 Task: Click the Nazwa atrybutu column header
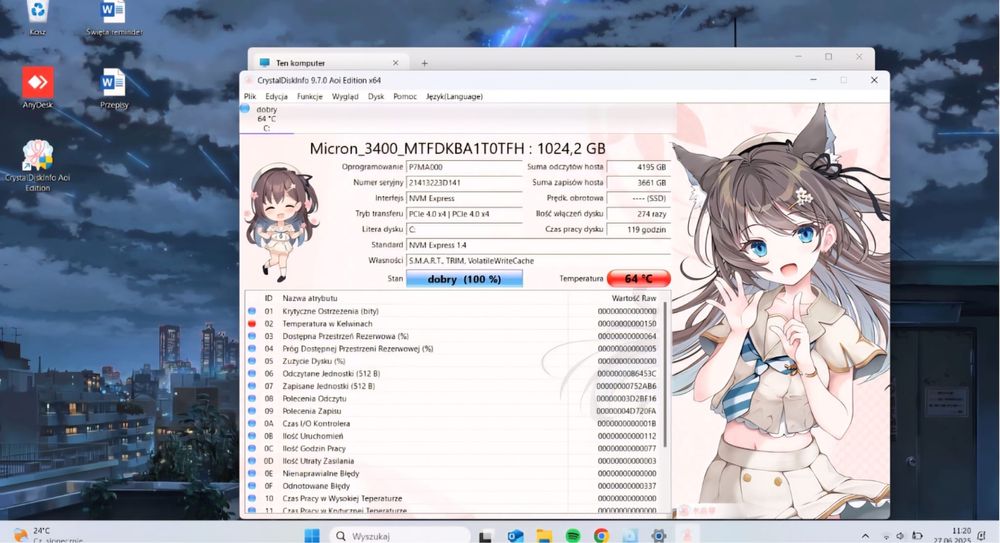click(310, 298)
